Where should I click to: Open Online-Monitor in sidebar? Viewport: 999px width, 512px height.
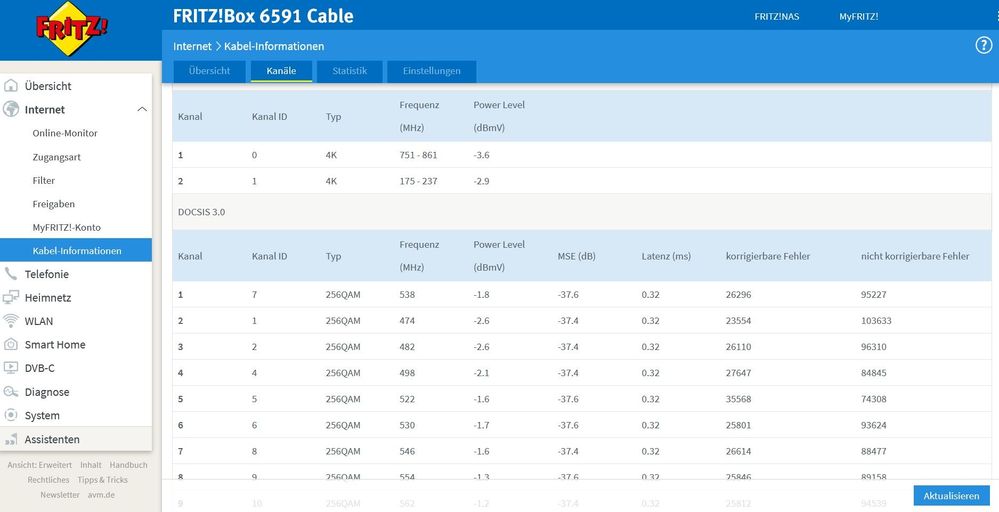click(x=65, y=133)
